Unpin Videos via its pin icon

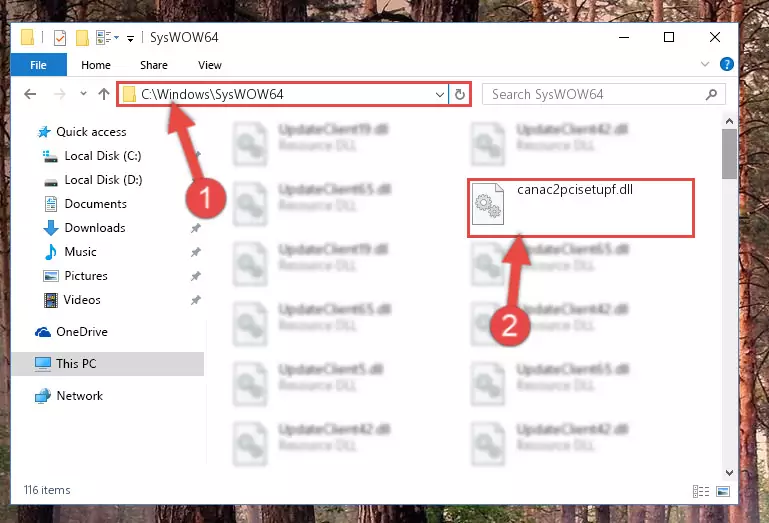[196, 300]
